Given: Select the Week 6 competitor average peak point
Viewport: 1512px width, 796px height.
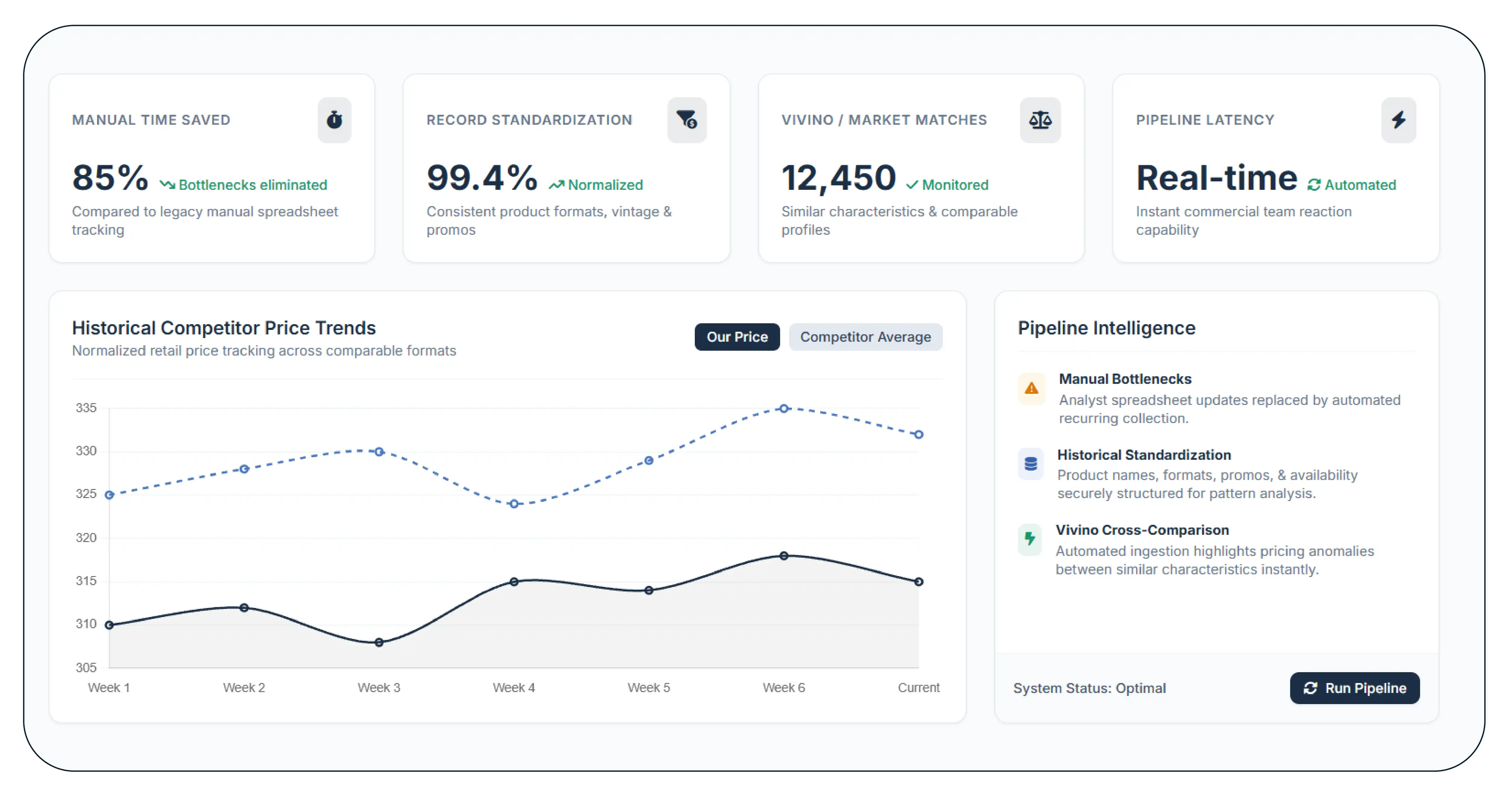Looking at the screenshot, I should pyautogui.click(x=784, y=408).
